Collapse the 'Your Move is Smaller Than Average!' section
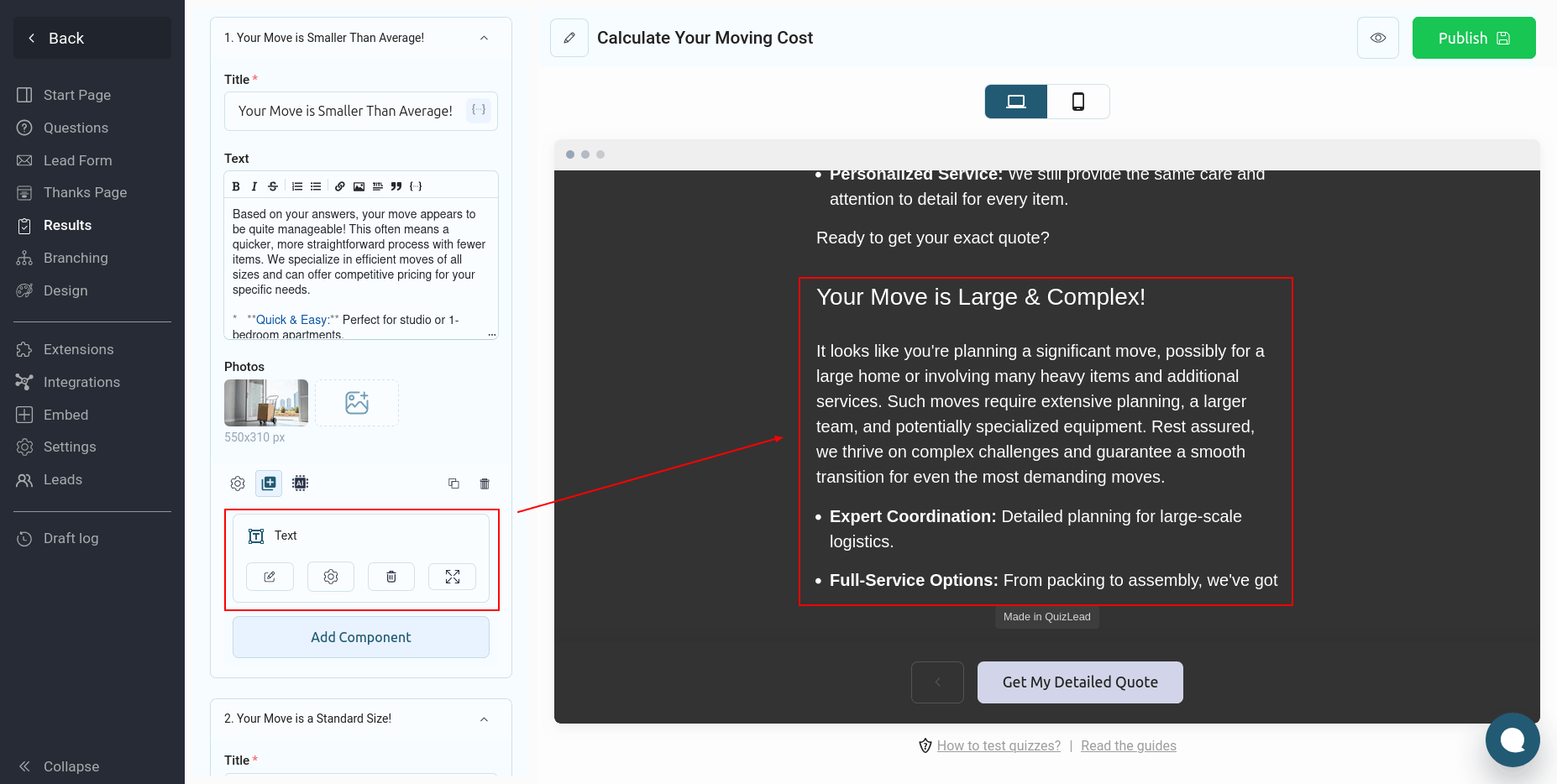Viewport: 1557px width, 784px height. (484, 38)
